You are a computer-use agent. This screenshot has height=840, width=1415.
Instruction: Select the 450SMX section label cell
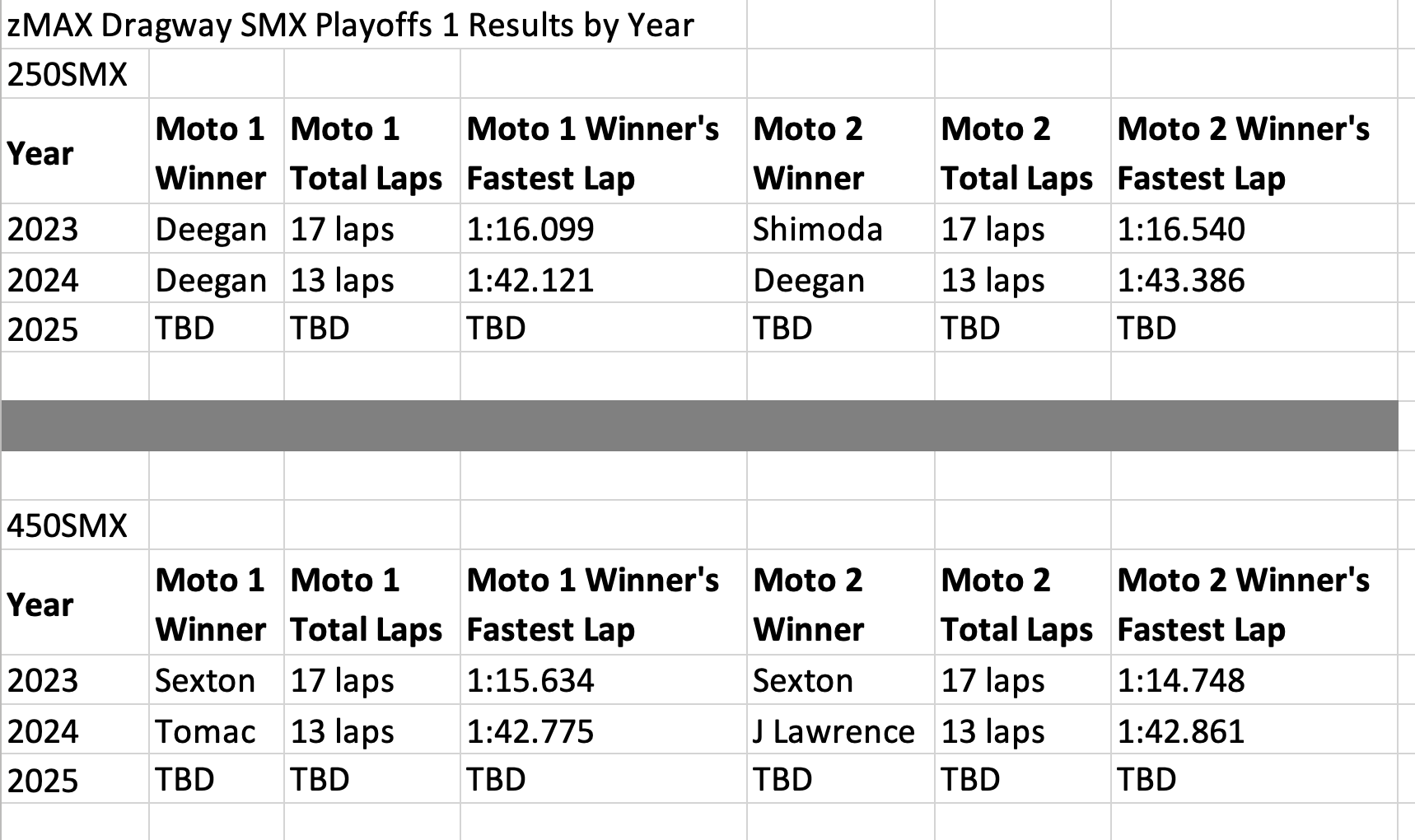pyautogui.click(x=68, y=525)
